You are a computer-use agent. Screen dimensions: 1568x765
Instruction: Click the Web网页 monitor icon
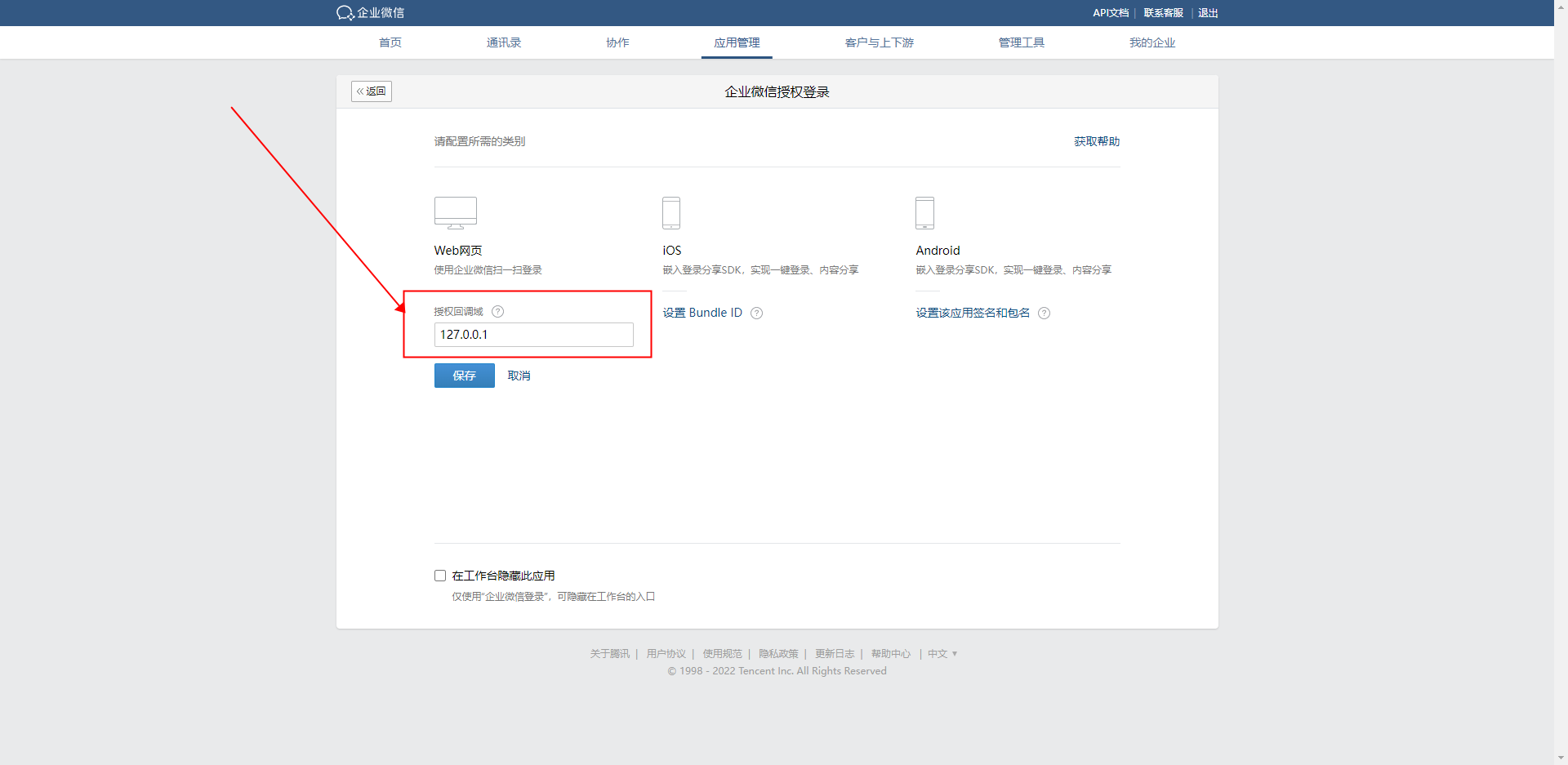pyautogui.click(x=455, y=213)
